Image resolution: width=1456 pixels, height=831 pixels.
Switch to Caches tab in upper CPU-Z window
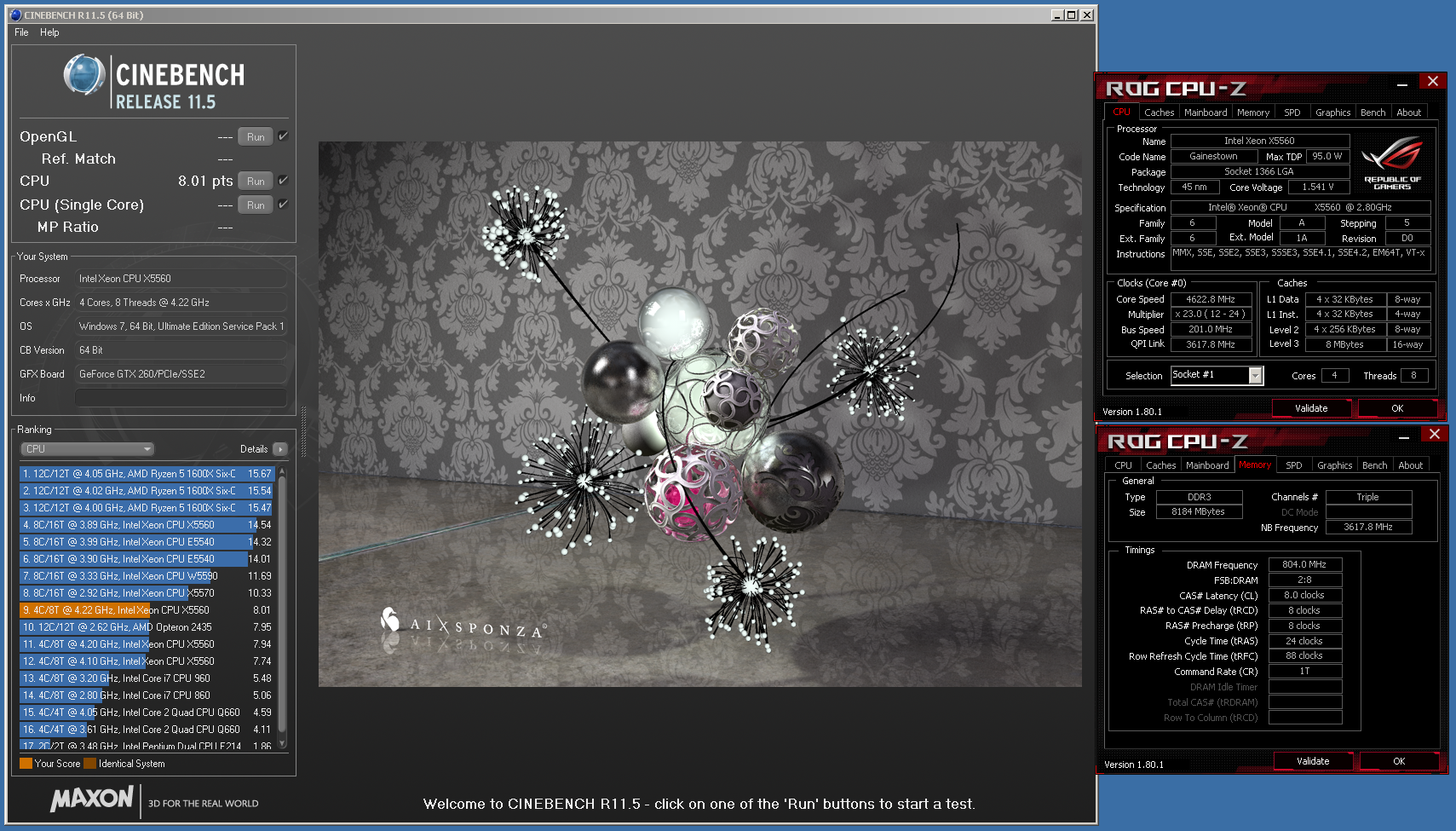1159,113
